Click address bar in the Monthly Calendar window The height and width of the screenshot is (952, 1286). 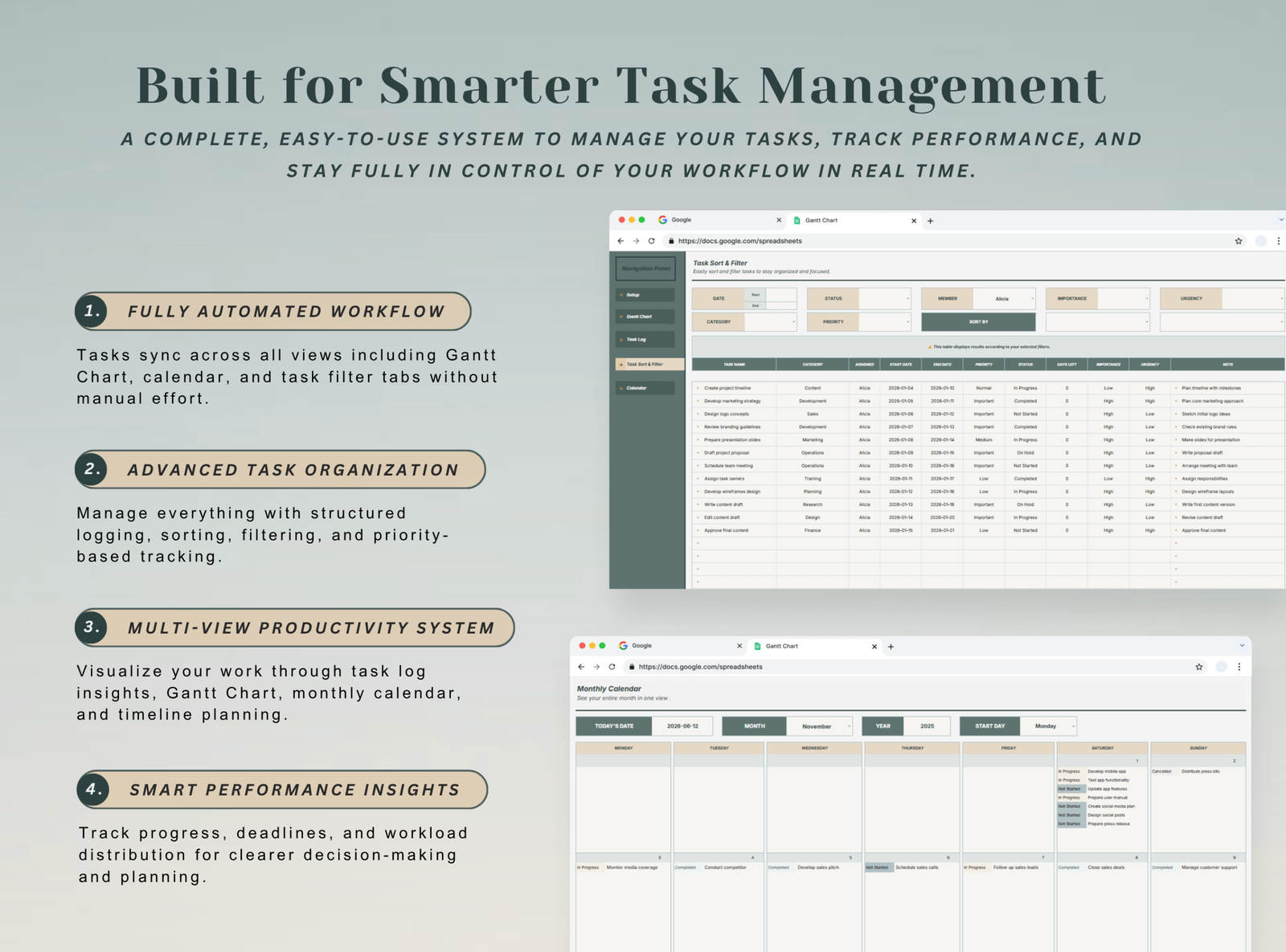click(916, 667)
